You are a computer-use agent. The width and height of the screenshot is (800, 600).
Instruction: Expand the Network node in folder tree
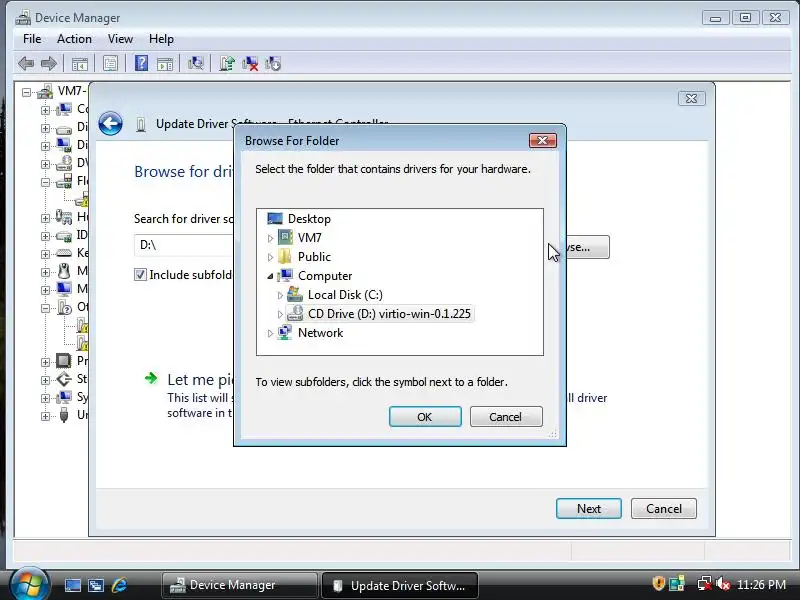pyautogui.click(x=270, y=333)
